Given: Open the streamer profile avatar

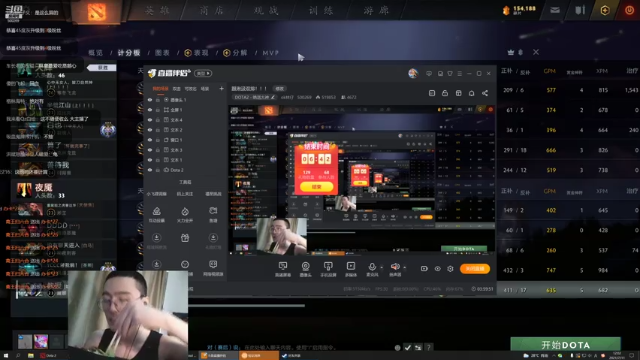Looking at the screenshot, I should pyautogui.click(x=413, y=73).
